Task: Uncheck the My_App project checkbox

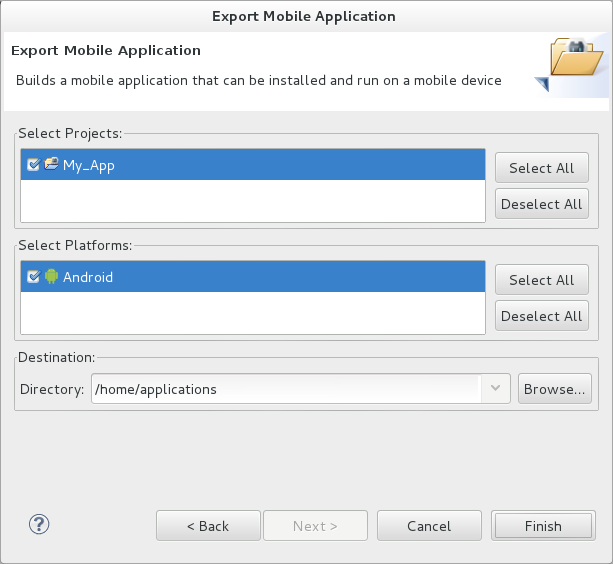Action: [x=33, y=165]
